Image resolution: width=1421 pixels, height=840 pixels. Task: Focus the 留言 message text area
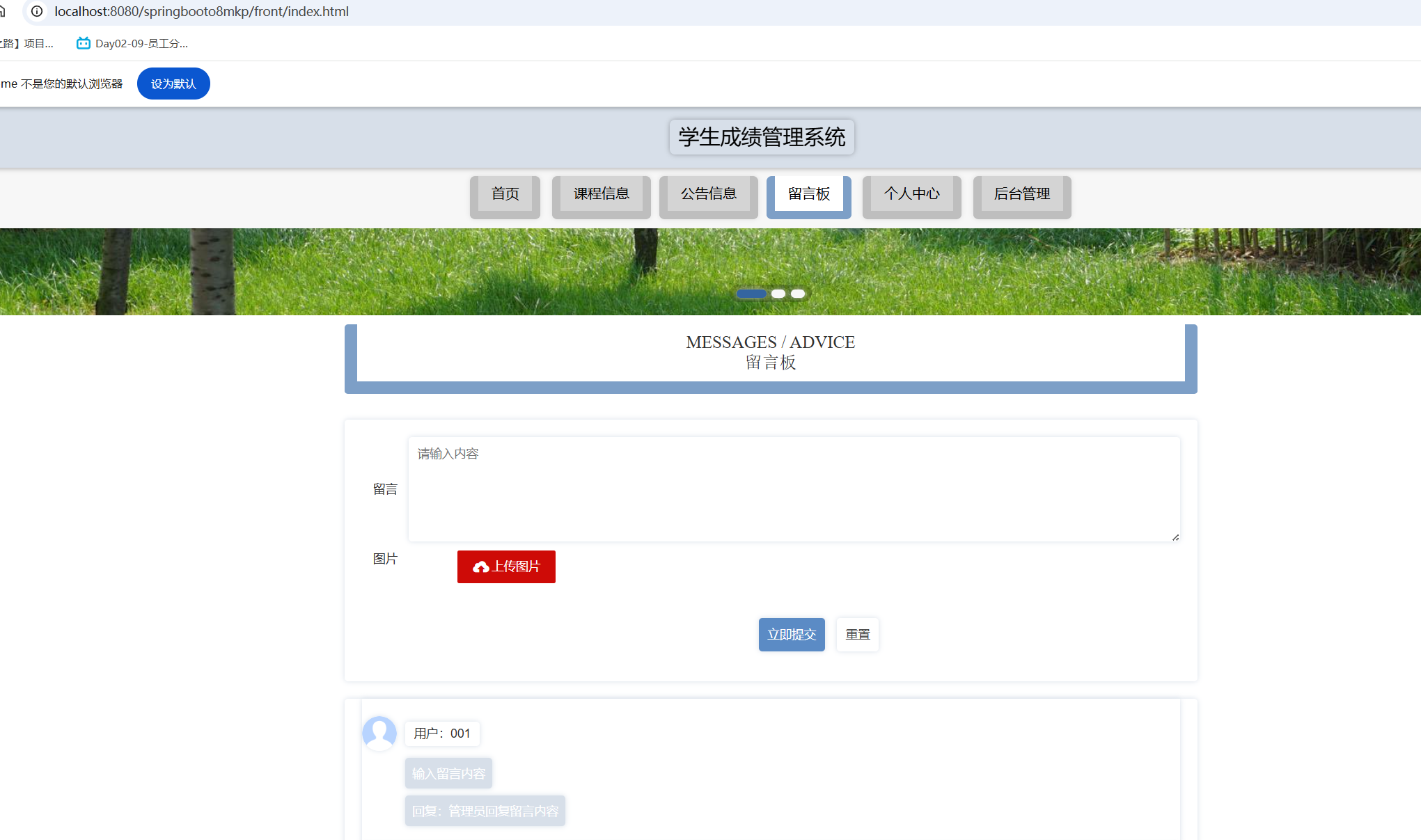794,489
